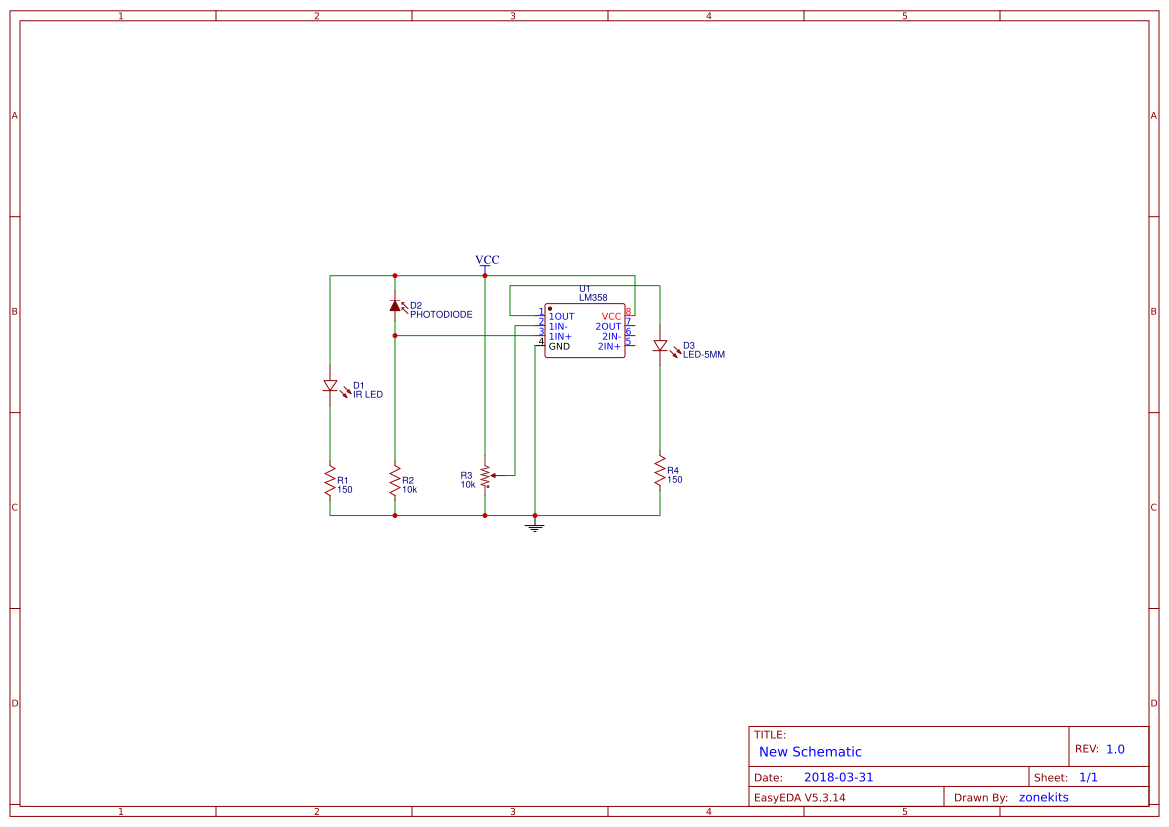This screenshot has height=827, width=1169.
Task: Select the LED-5MM symbol D3
Action: (662, 346)
